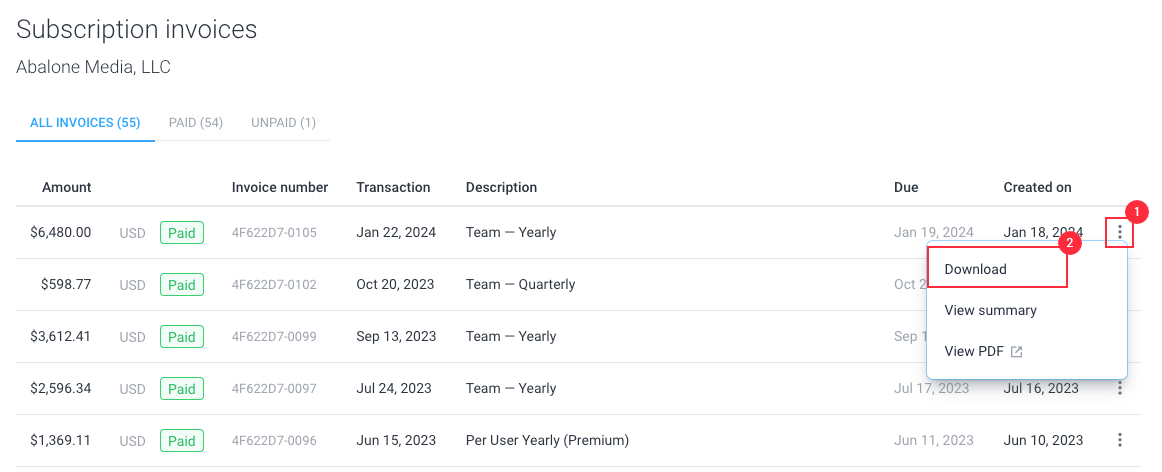The height and width of the screenshot is (472, 1162).
Task: Open the three-dot menu on the Jul 16, 2023 invoice
Action: pyautogui.click(x=1120, y=388)
